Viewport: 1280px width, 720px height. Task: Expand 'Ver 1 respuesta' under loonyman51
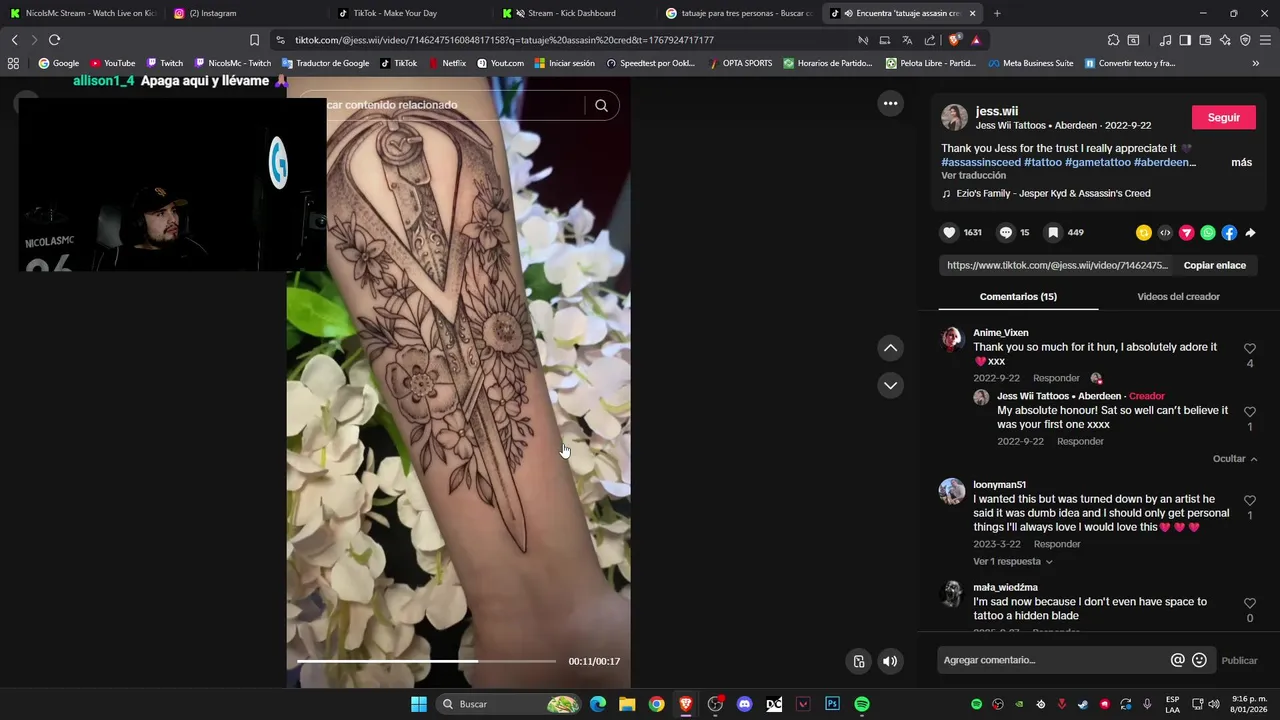(x=1012, y=561)
